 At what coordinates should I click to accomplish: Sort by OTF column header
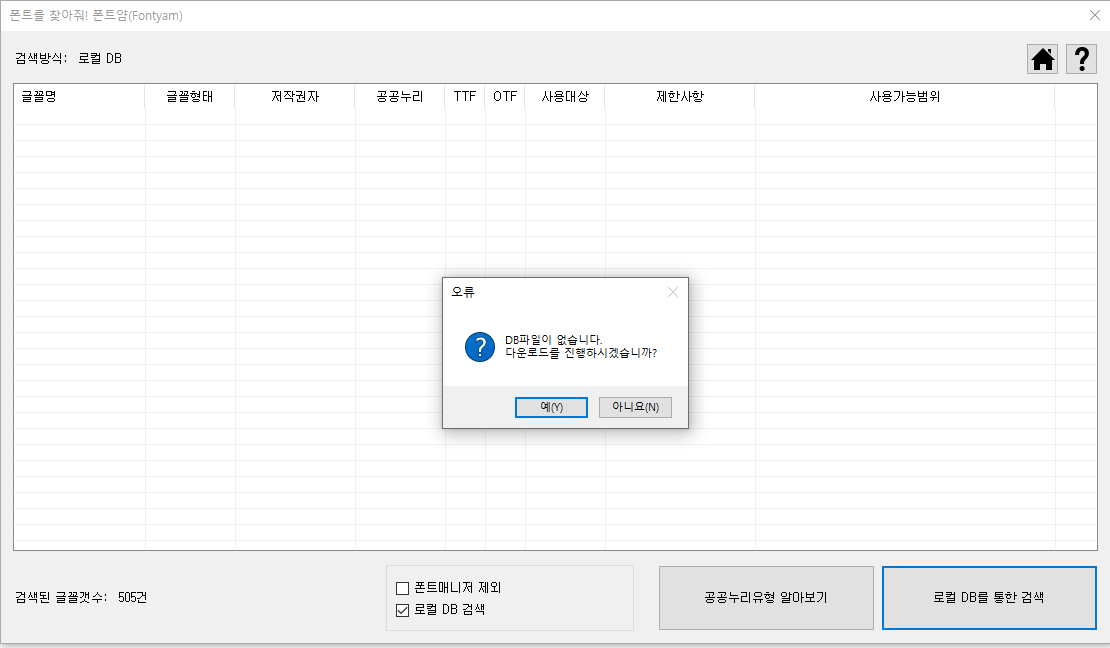point(505,97)
